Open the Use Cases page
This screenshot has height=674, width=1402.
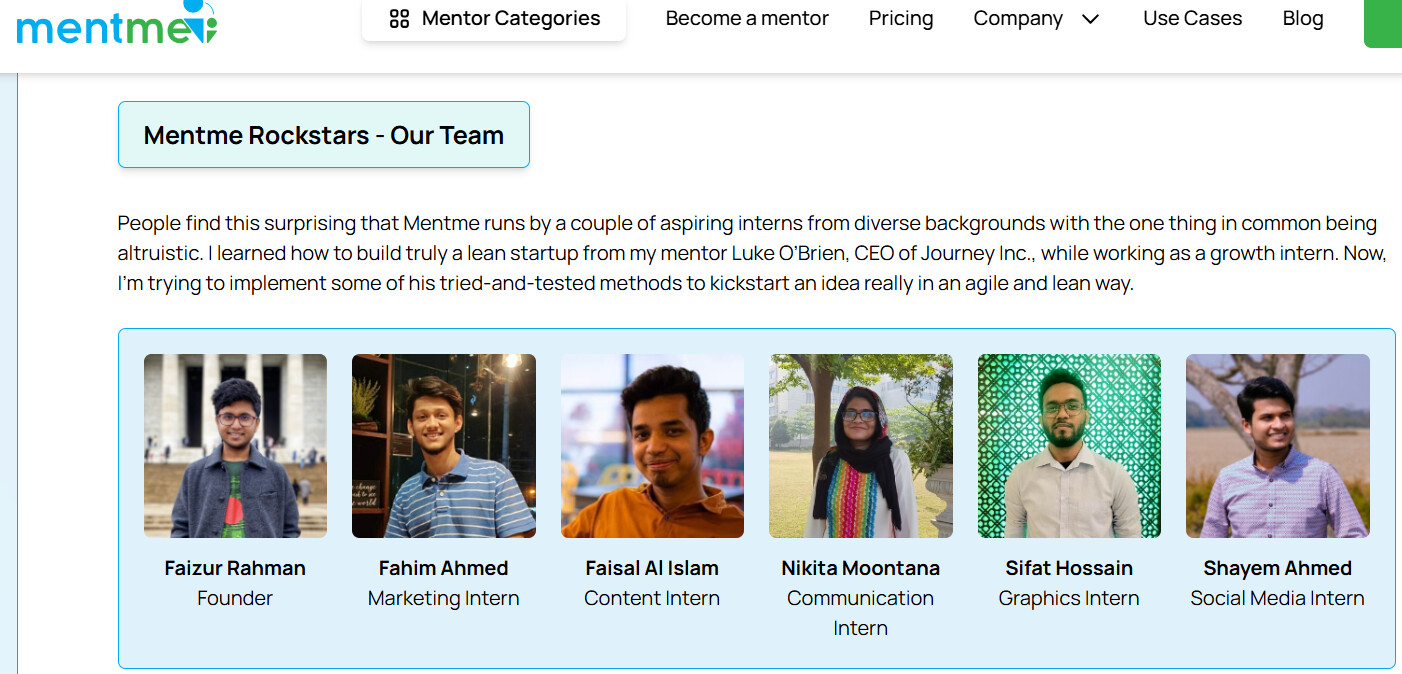[x=1192, y=19]
